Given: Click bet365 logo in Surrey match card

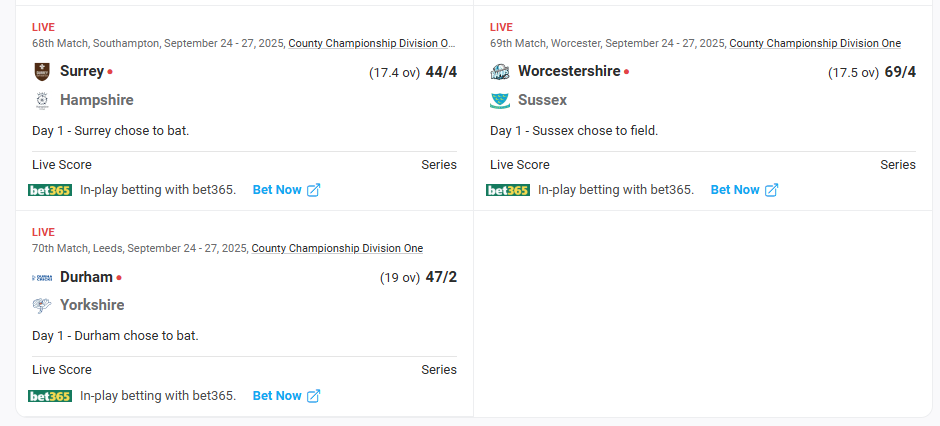Looking at the screenshot, I should click(50, 190).
